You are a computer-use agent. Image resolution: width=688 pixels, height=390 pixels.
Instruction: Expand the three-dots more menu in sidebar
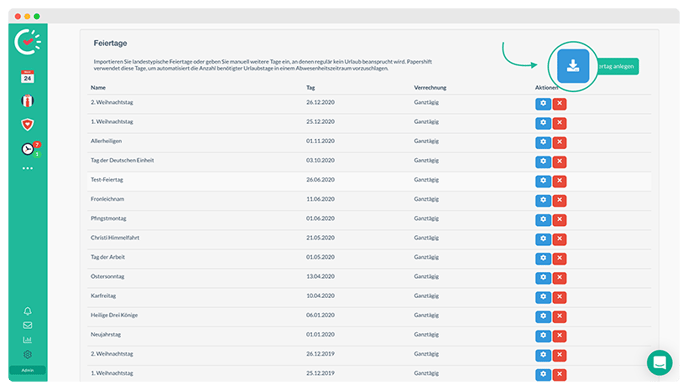pyautogui.click(x=27, y=168)
